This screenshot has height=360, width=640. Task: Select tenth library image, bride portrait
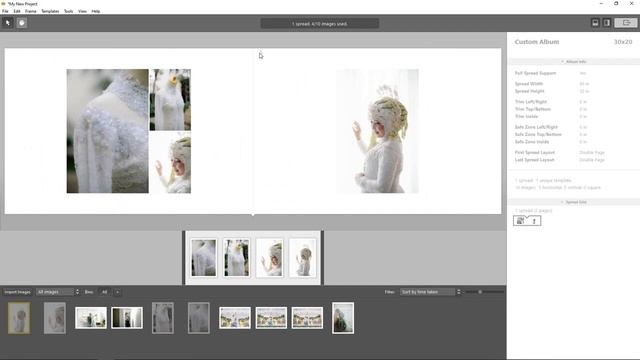tap(343, 318)
